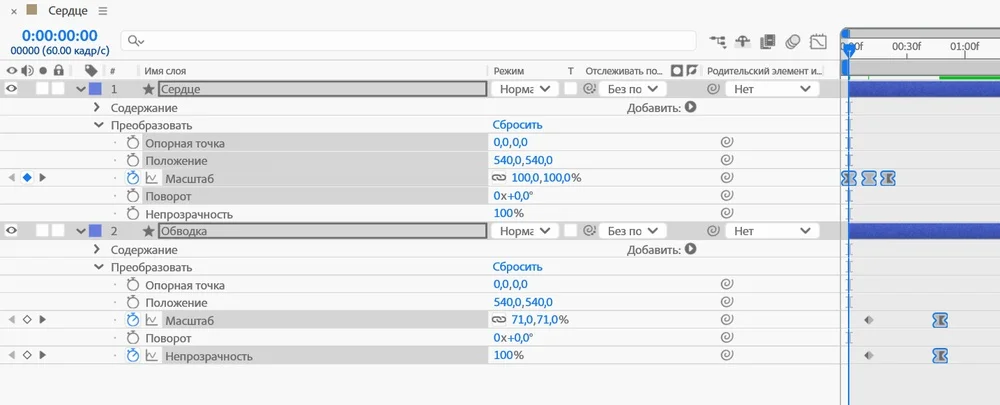Screen dimensions: 1000x405
Task: Toggle the shy layers switch icon
Action: 743,42
